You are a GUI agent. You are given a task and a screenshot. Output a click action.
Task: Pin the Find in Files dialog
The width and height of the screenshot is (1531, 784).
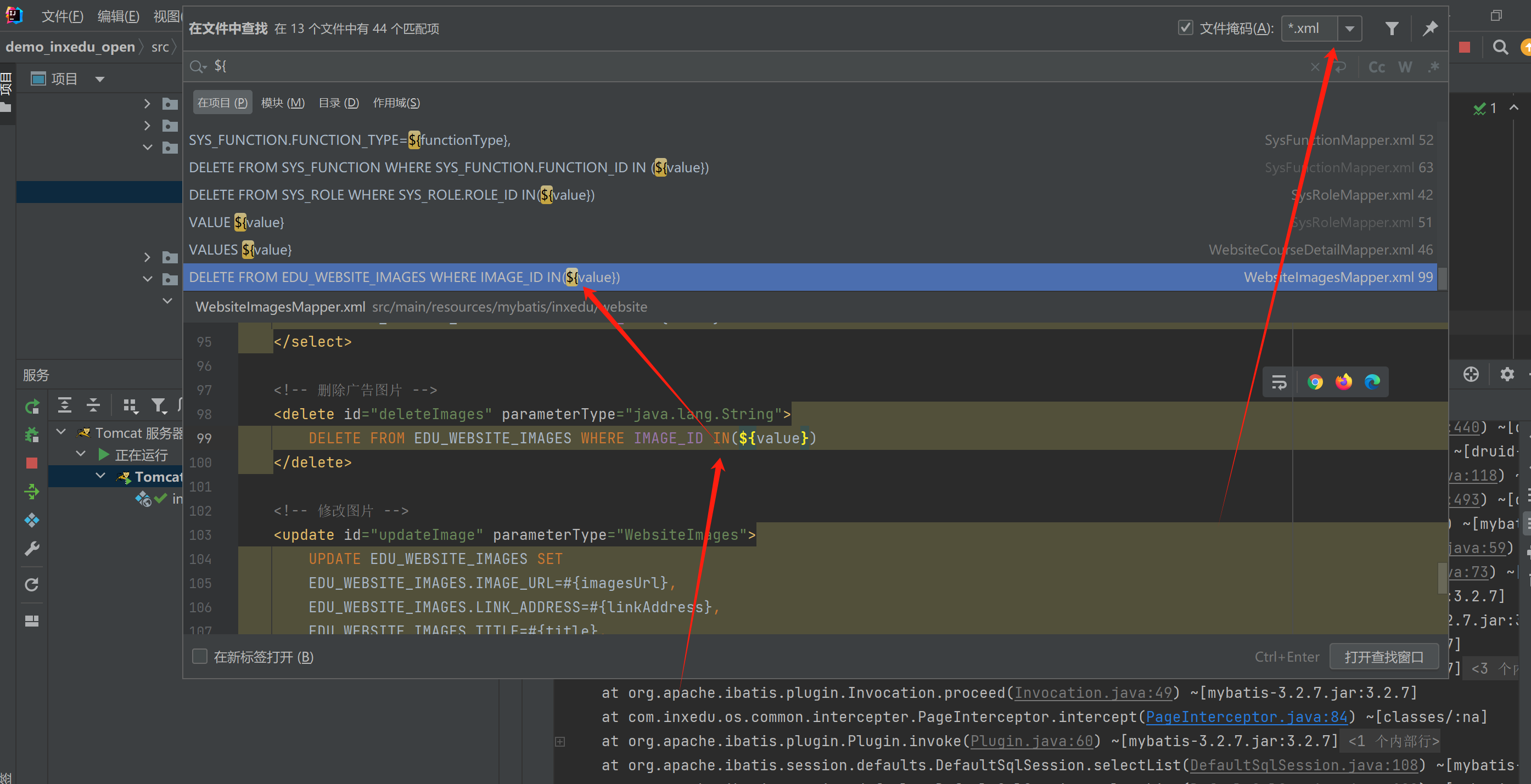[1430, 28]
